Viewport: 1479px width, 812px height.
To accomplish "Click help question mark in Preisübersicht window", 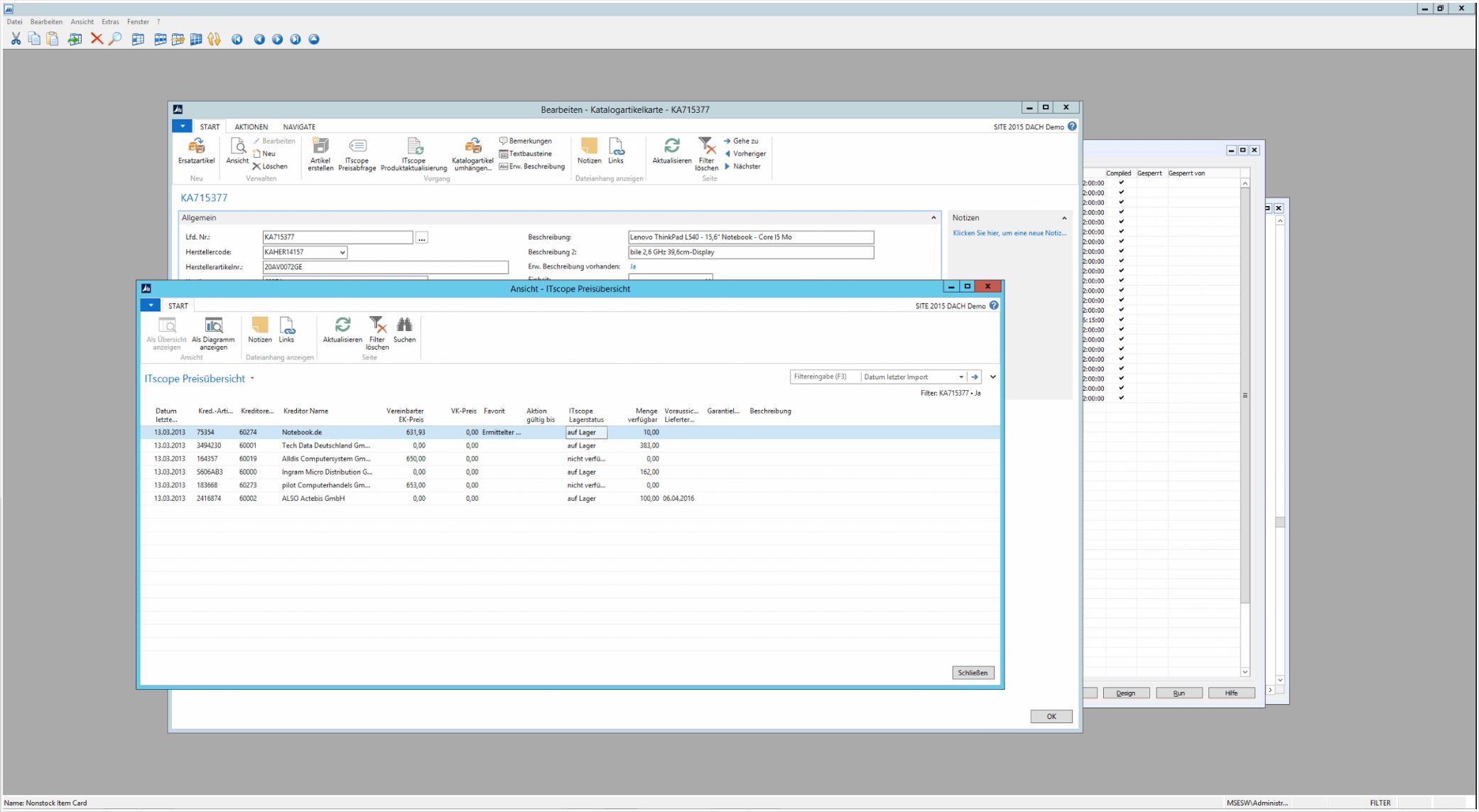I will [994, 305].
